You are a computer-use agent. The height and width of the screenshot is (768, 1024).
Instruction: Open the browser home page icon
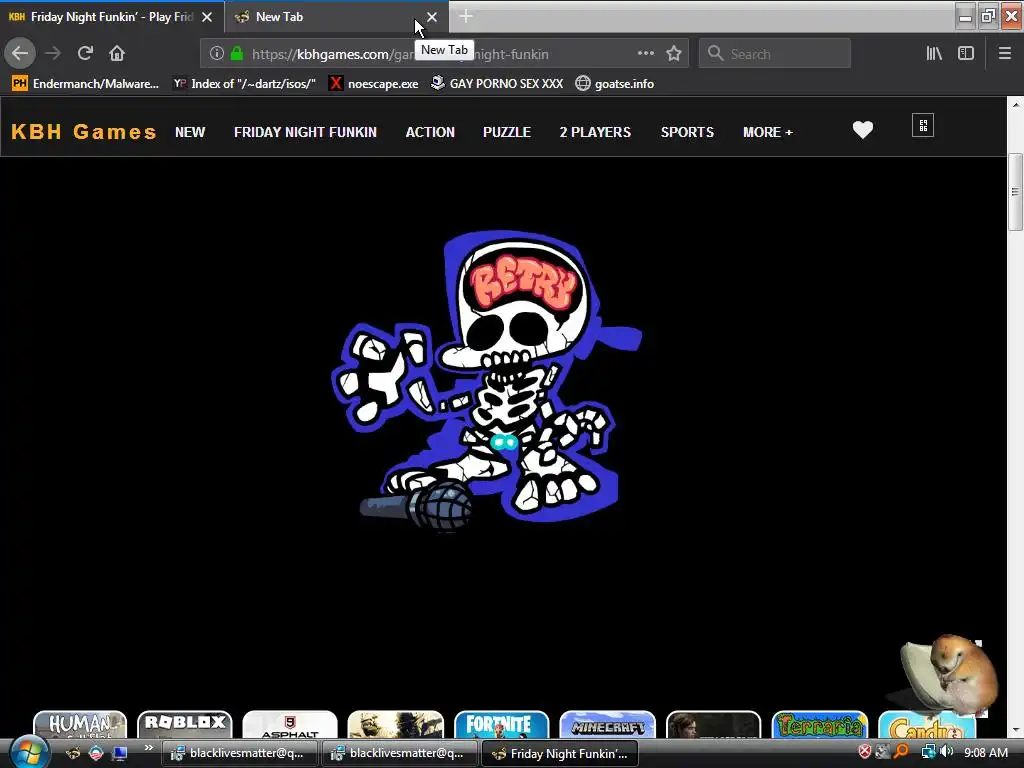117,53
